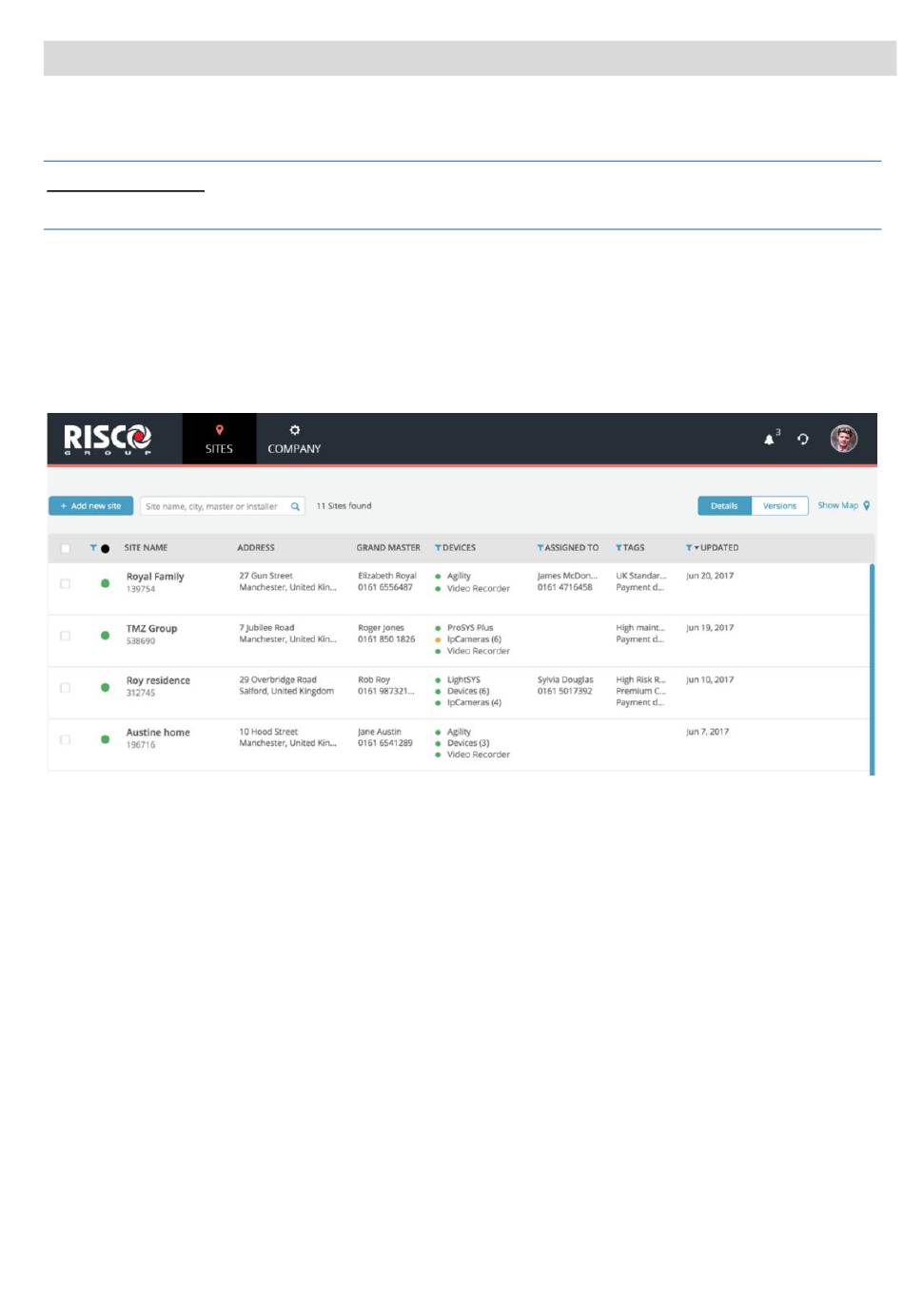Click 'Jun 20, 2017' updated date
904x1316 pixels.
click(x=710, y=576)
